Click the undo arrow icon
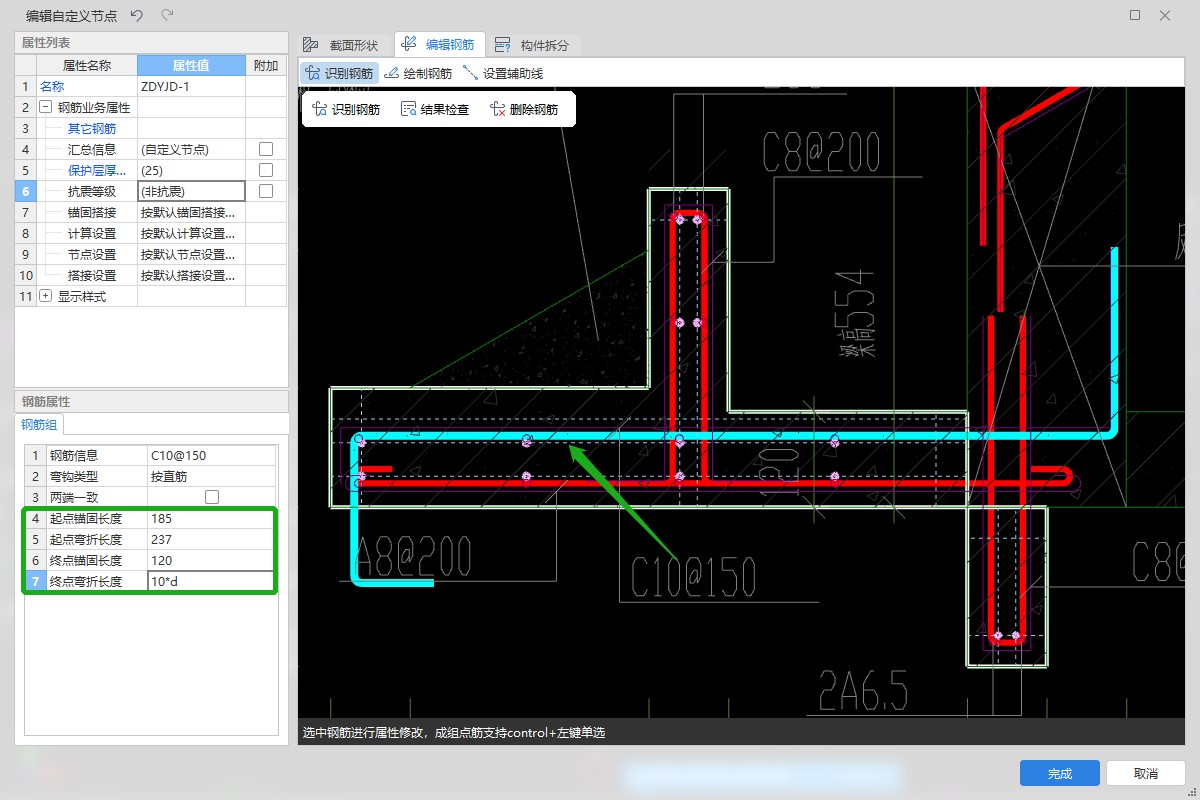Image resolution: width=1200 pixels, height=800 pixels. pyautogui.click(x=137, y=15)
